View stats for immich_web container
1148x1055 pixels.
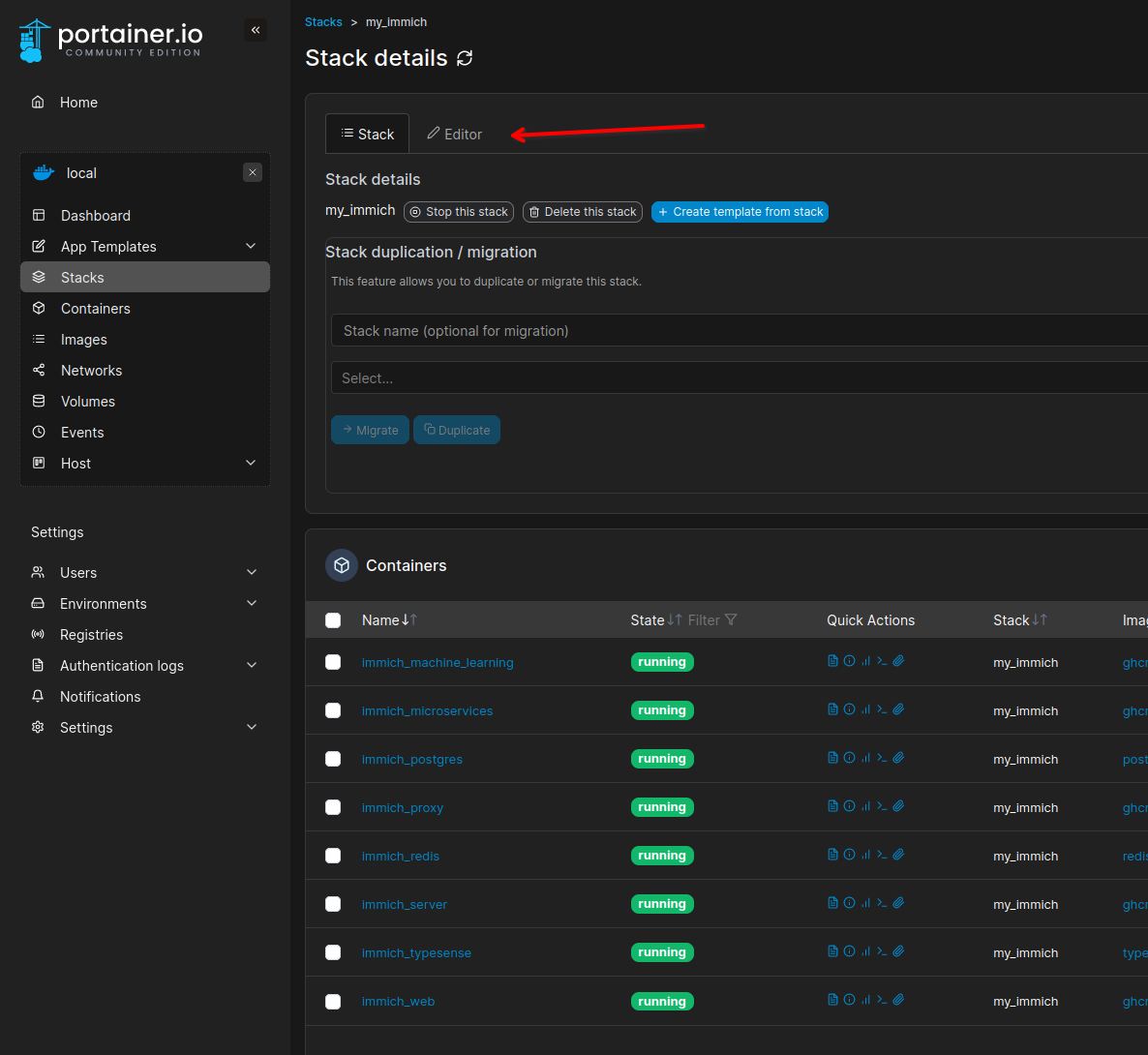coord(865,1000)
